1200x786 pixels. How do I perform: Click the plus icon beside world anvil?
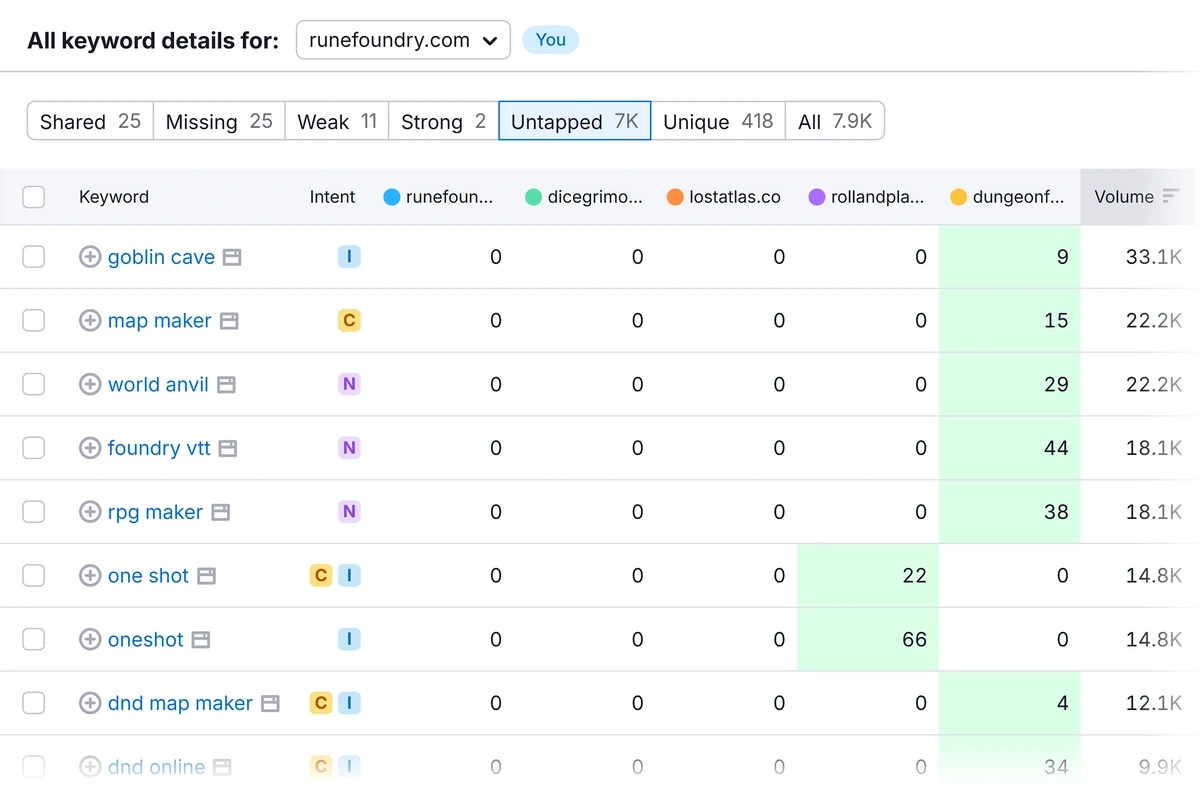click(90, 384)
